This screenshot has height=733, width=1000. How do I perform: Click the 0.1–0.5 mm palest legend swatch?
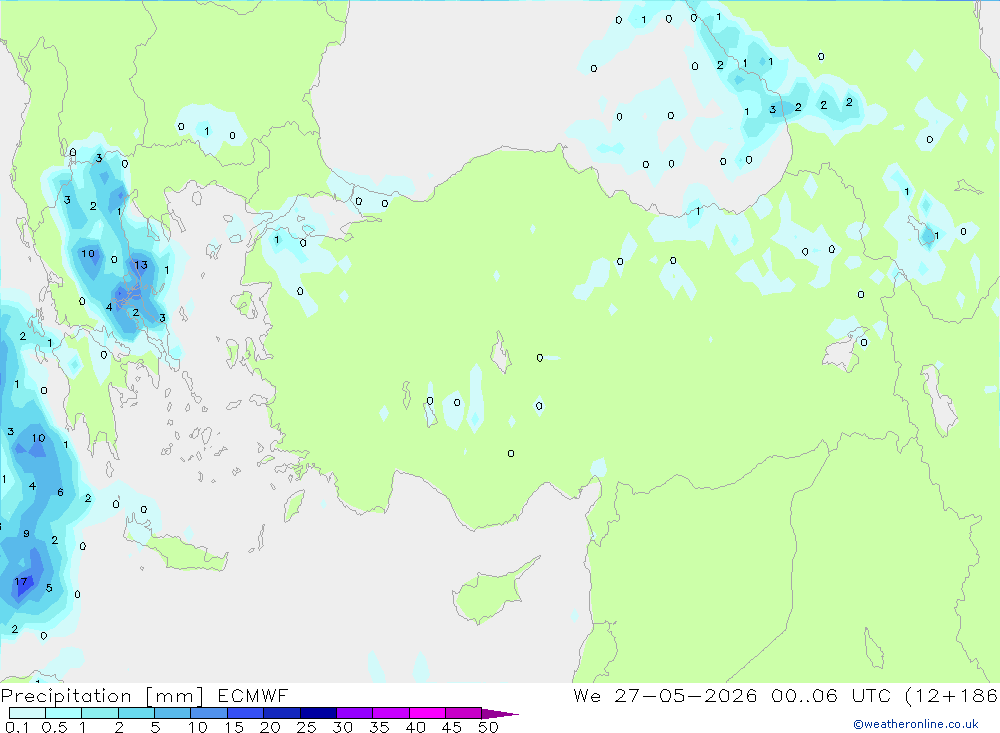tap(27, 713)
